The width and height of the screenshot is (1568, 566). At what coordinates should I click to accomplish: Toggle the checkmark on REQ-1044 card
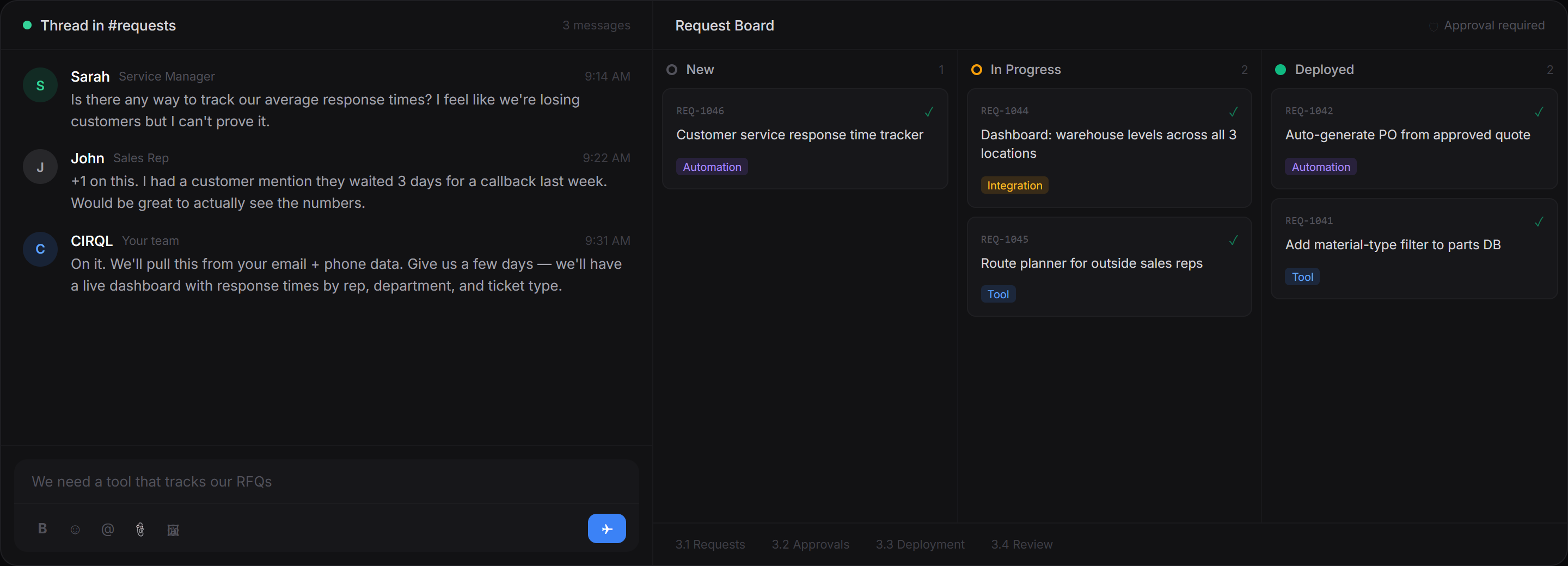tap(1233, 112)
